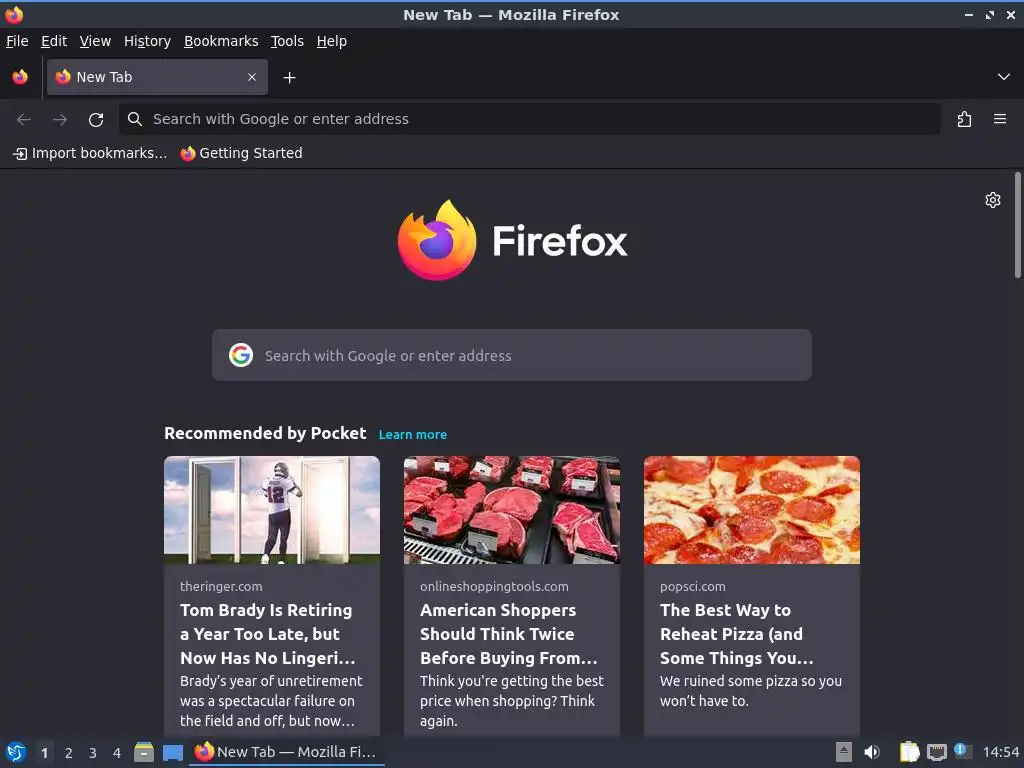1024x768 pixels.
Task: Click the notification alert tray icon
Action: (x=962, y=751)
